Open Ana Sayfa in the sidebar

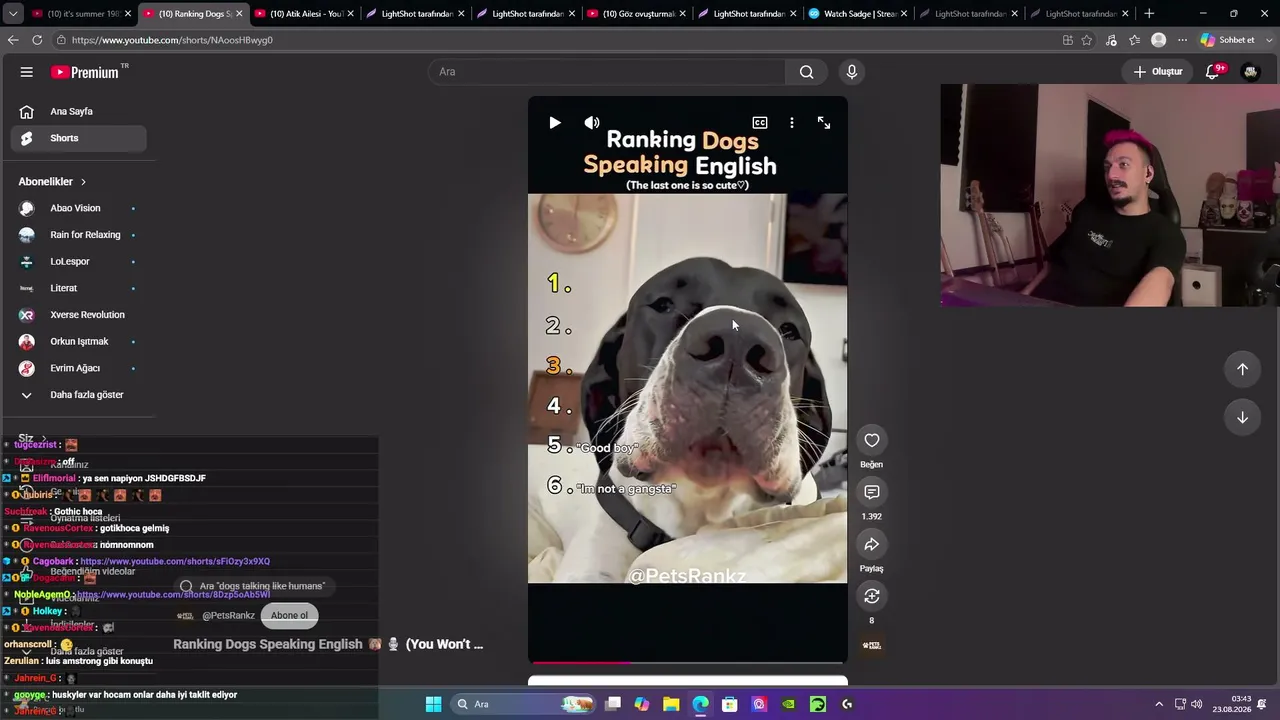(78, 112)
